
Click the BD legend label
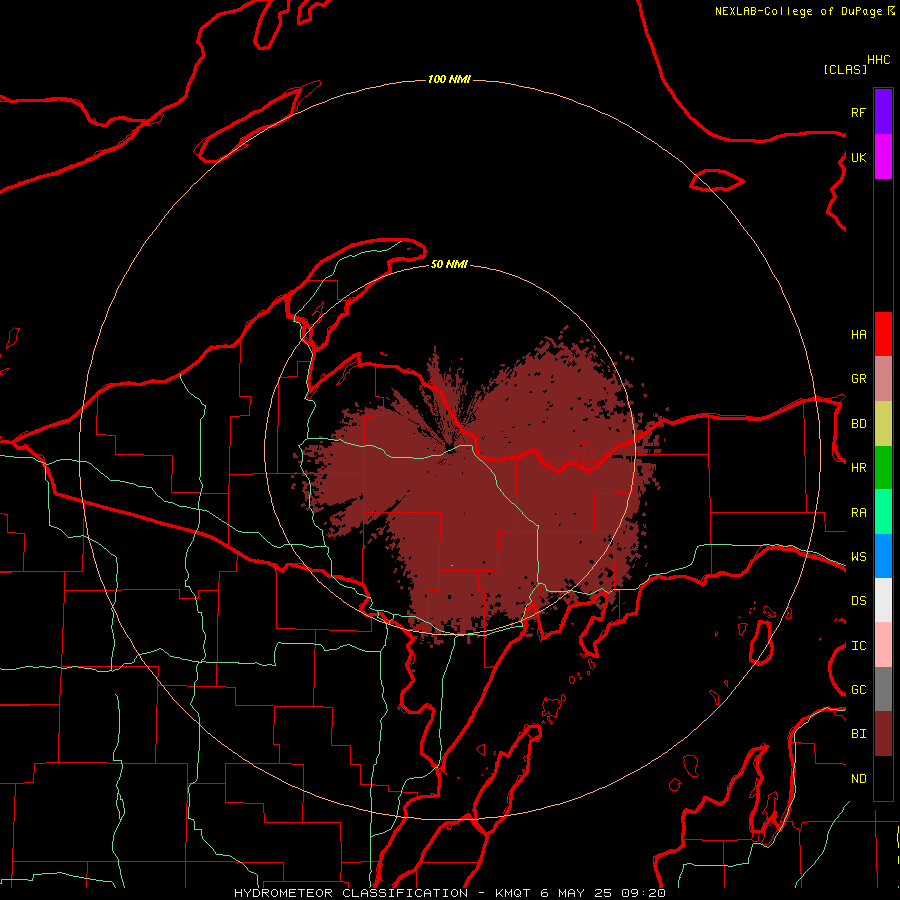(x=858, y=424)
